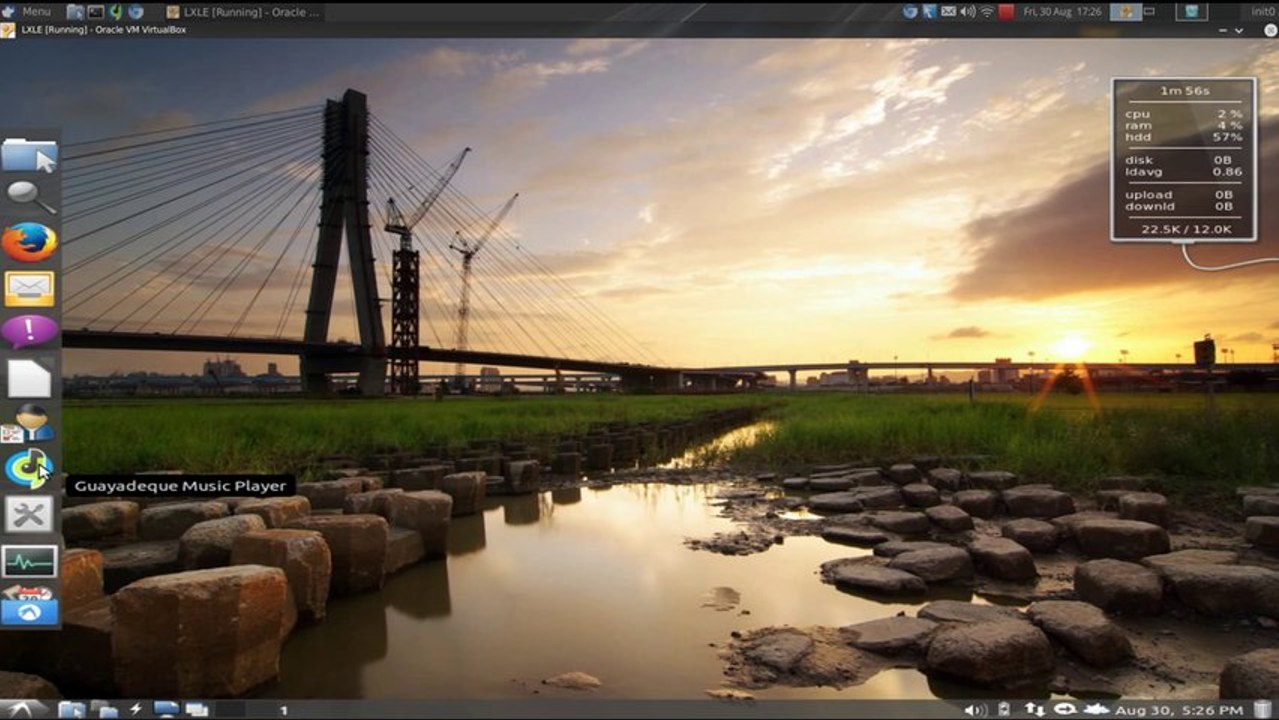This screenshot has width=1279, height=720.
Task: Click the host volume speaker icon
Action: [967, 12]
